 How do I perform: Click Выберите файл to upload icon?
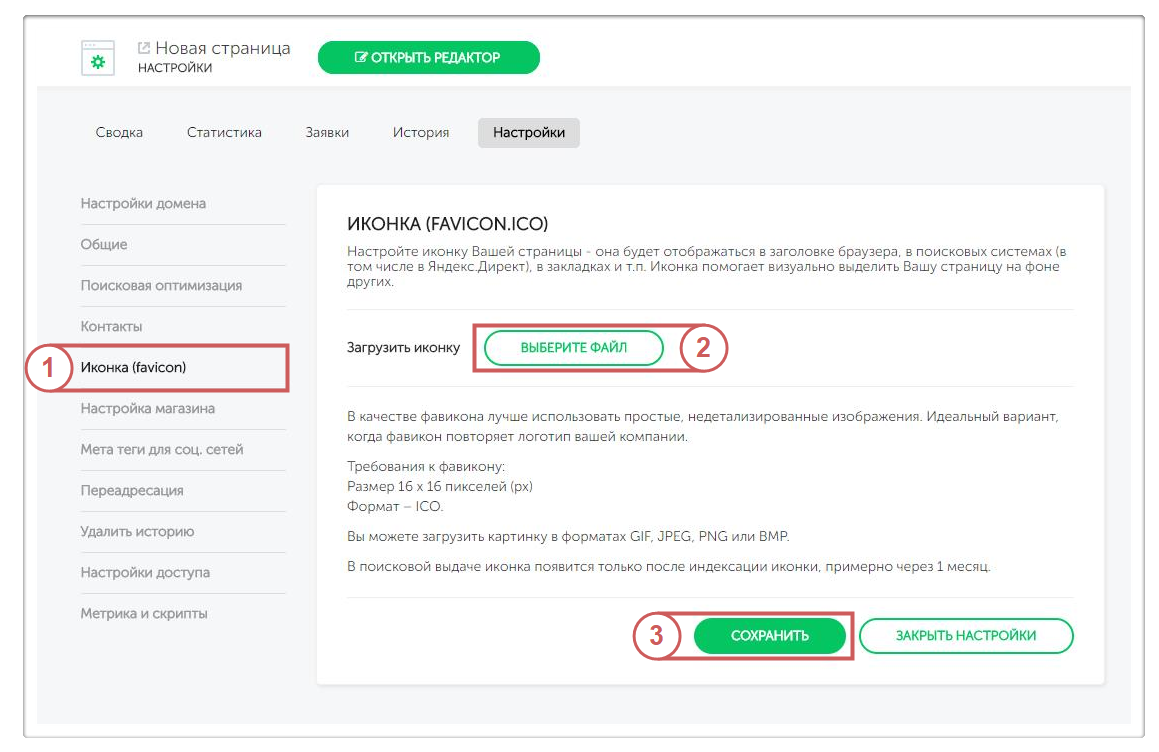pyautogui.click(x=573, y=347)
